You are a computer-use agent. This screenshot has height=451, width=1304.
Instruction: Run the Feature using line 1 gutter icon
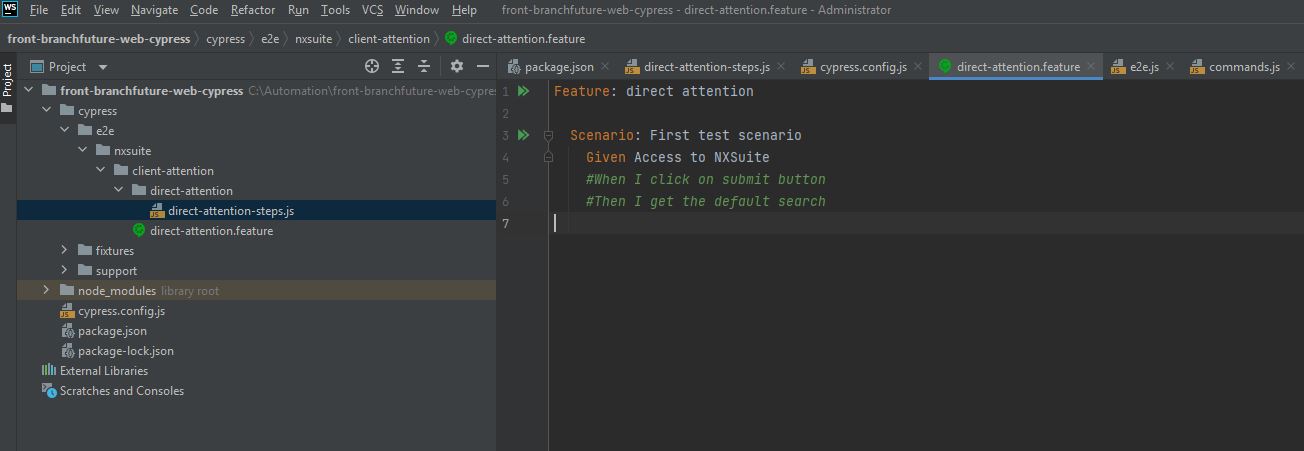click(x=523, y=91)
